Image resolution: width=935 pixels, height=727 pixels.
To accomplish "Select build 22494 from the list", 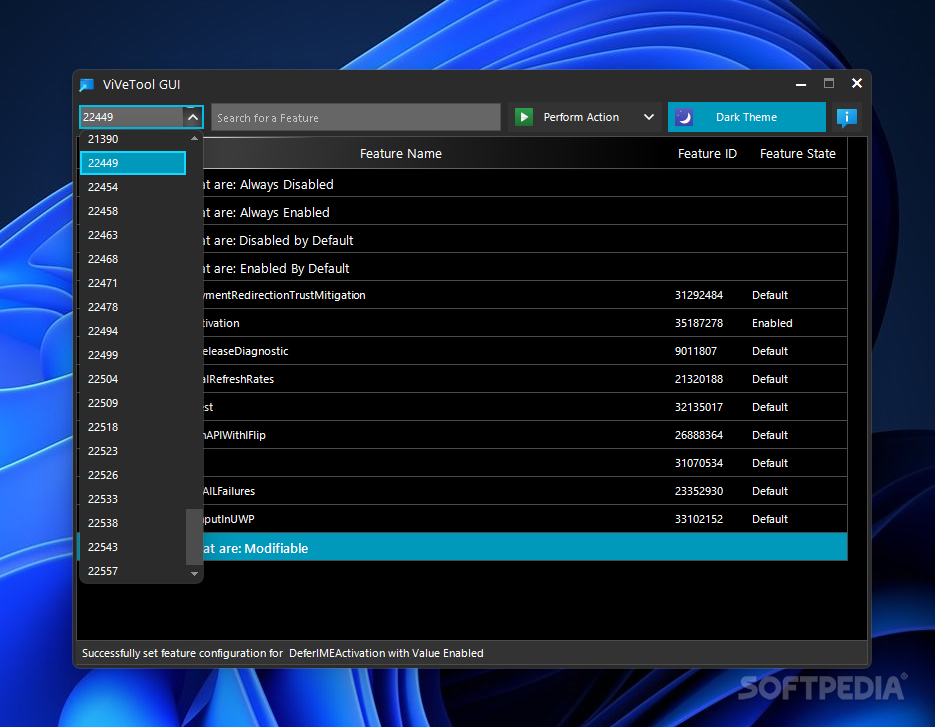I will point(133,331).
